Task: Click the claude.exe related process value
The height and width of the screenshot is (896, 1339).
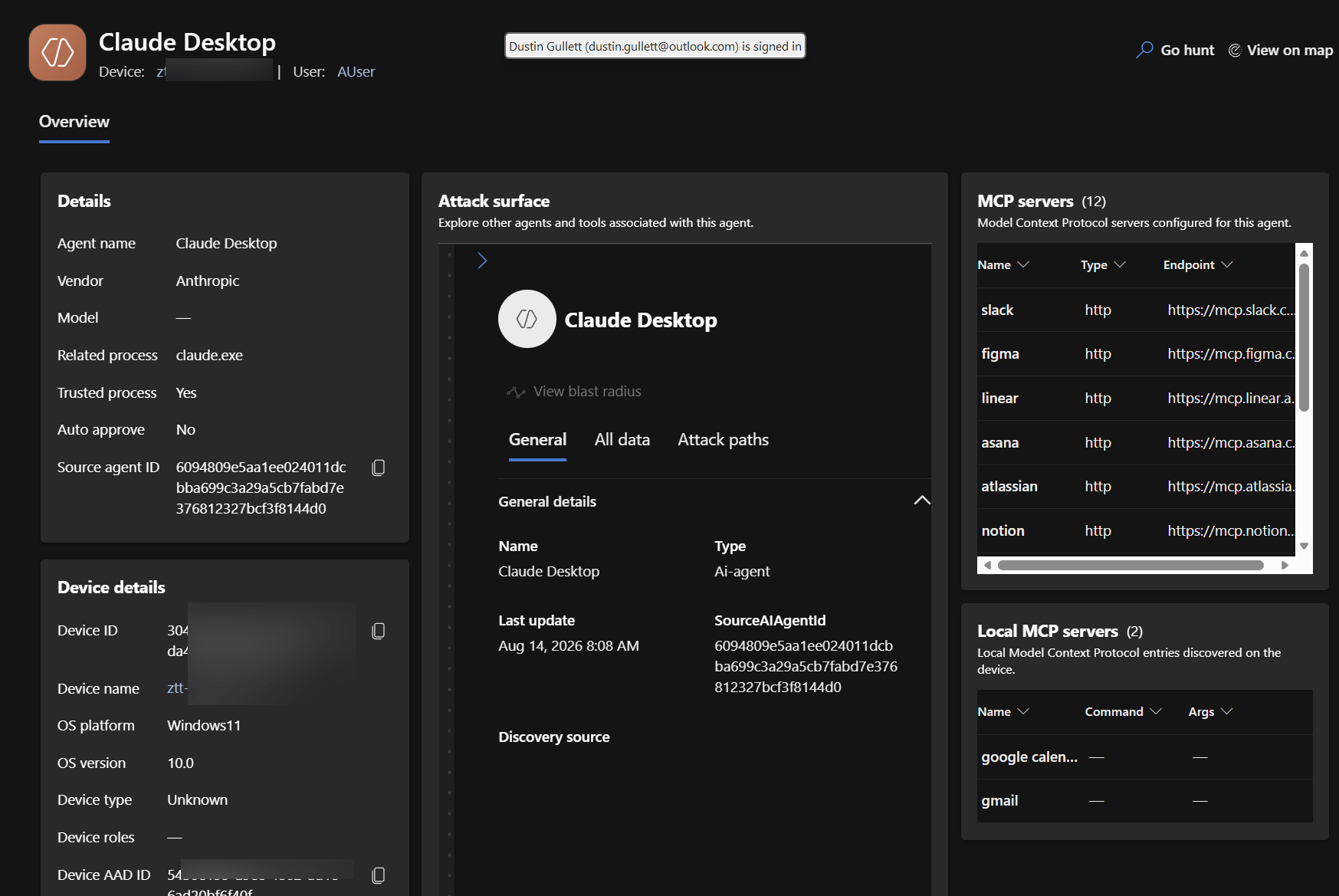Action: point(209,356)
